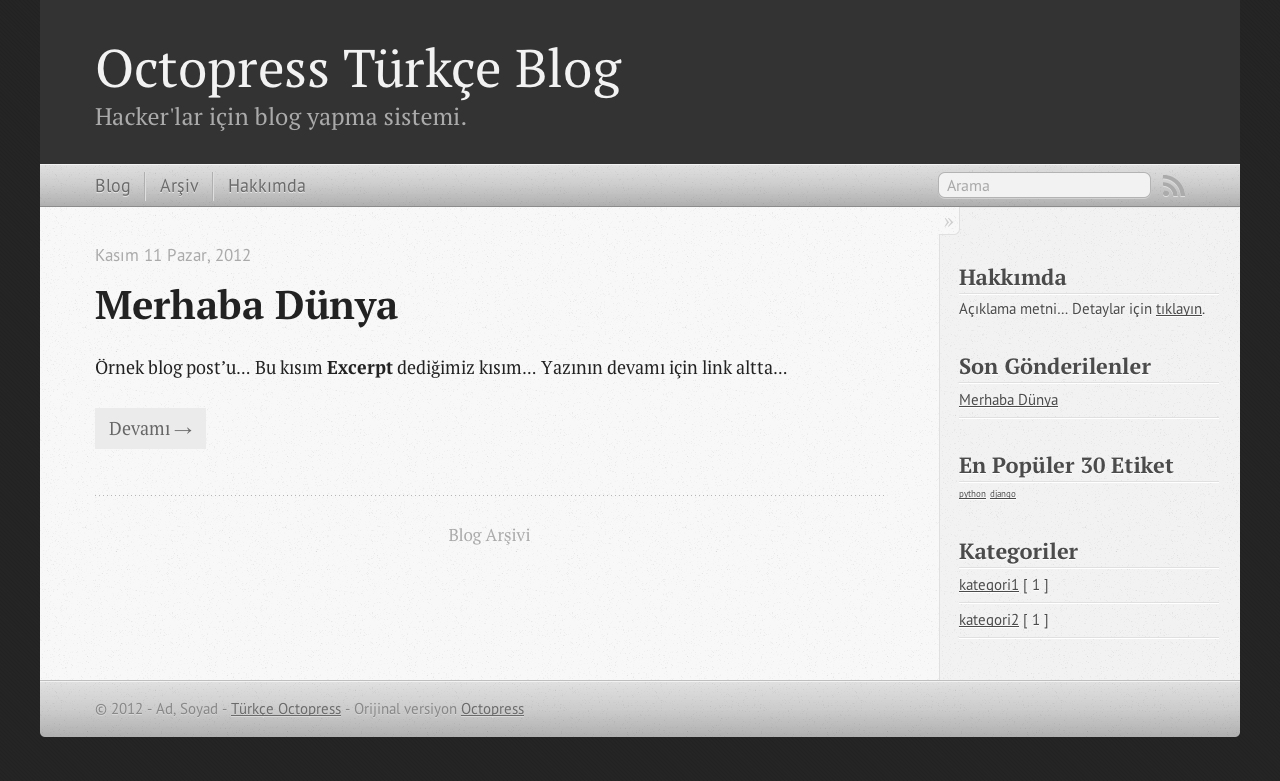Click the En Popüler 30 Etiket heading
1280x781 pixels.
tap(1066, 465)
